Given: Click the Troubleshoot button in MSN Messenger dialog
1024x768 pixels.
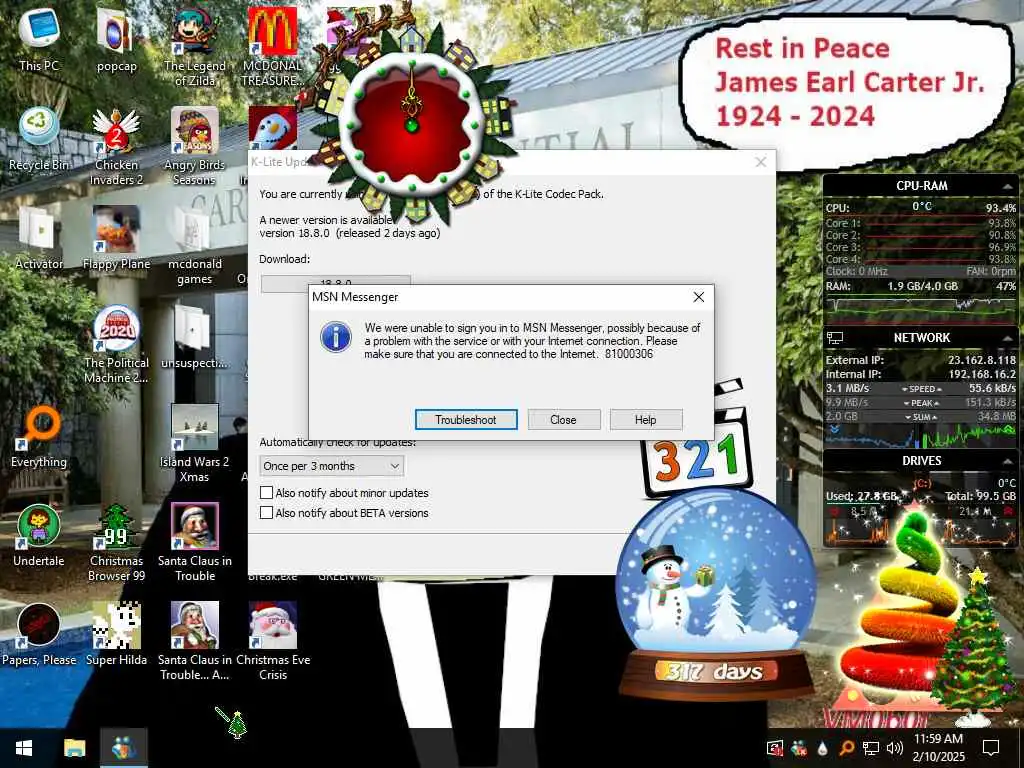Looking at the screenshot, I should point(466,420).
